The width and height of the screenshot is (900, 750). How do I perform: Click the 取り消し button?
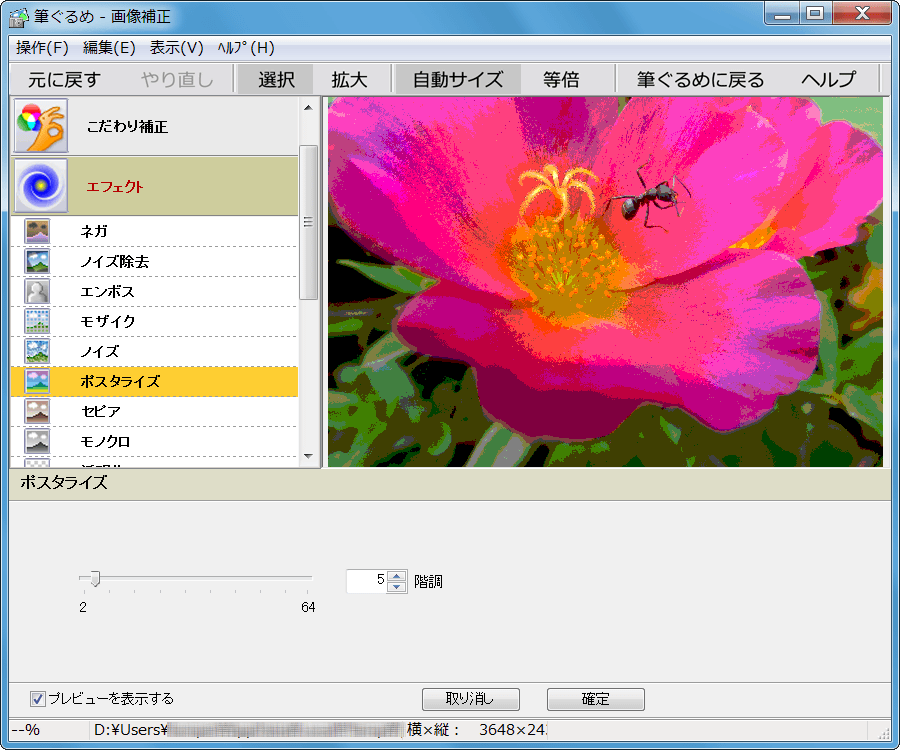pyautogui.click(x=471, y=699)
